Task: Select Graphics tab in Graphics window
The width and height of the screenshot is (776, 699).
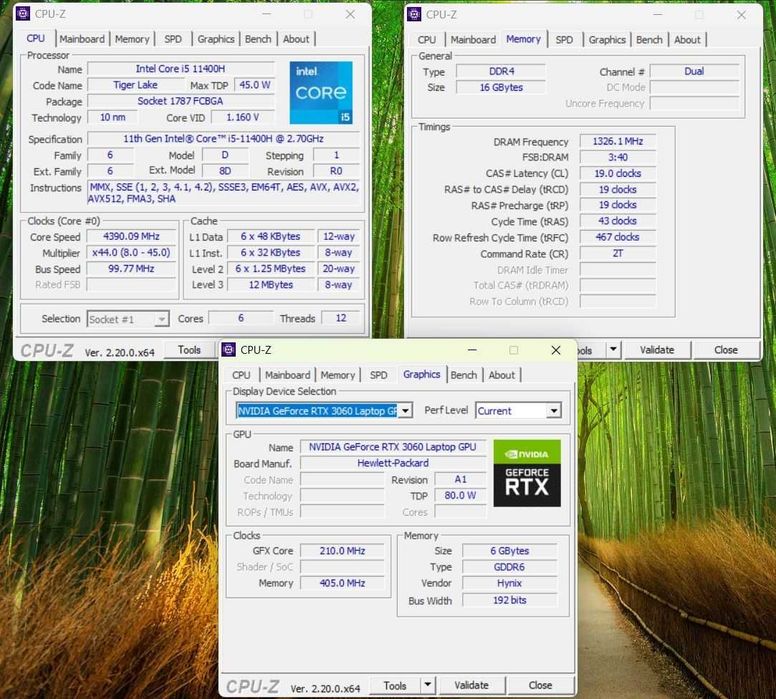Action: 422,374
